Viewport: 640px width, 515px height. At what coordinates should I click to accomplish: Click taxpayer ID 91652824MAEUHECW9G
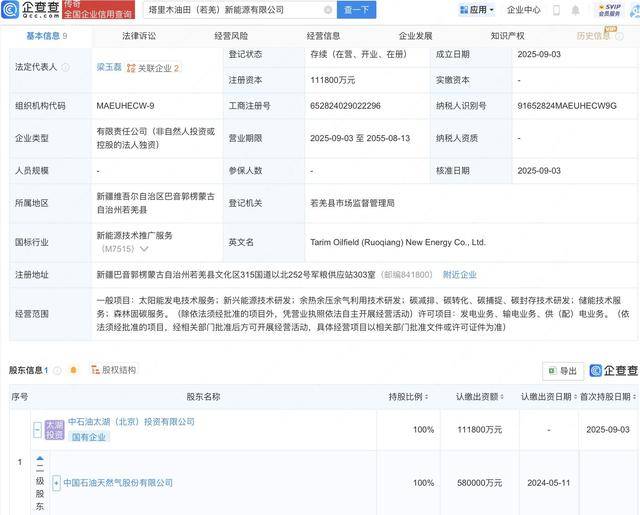pyautogui.click(x=567, y=106)
